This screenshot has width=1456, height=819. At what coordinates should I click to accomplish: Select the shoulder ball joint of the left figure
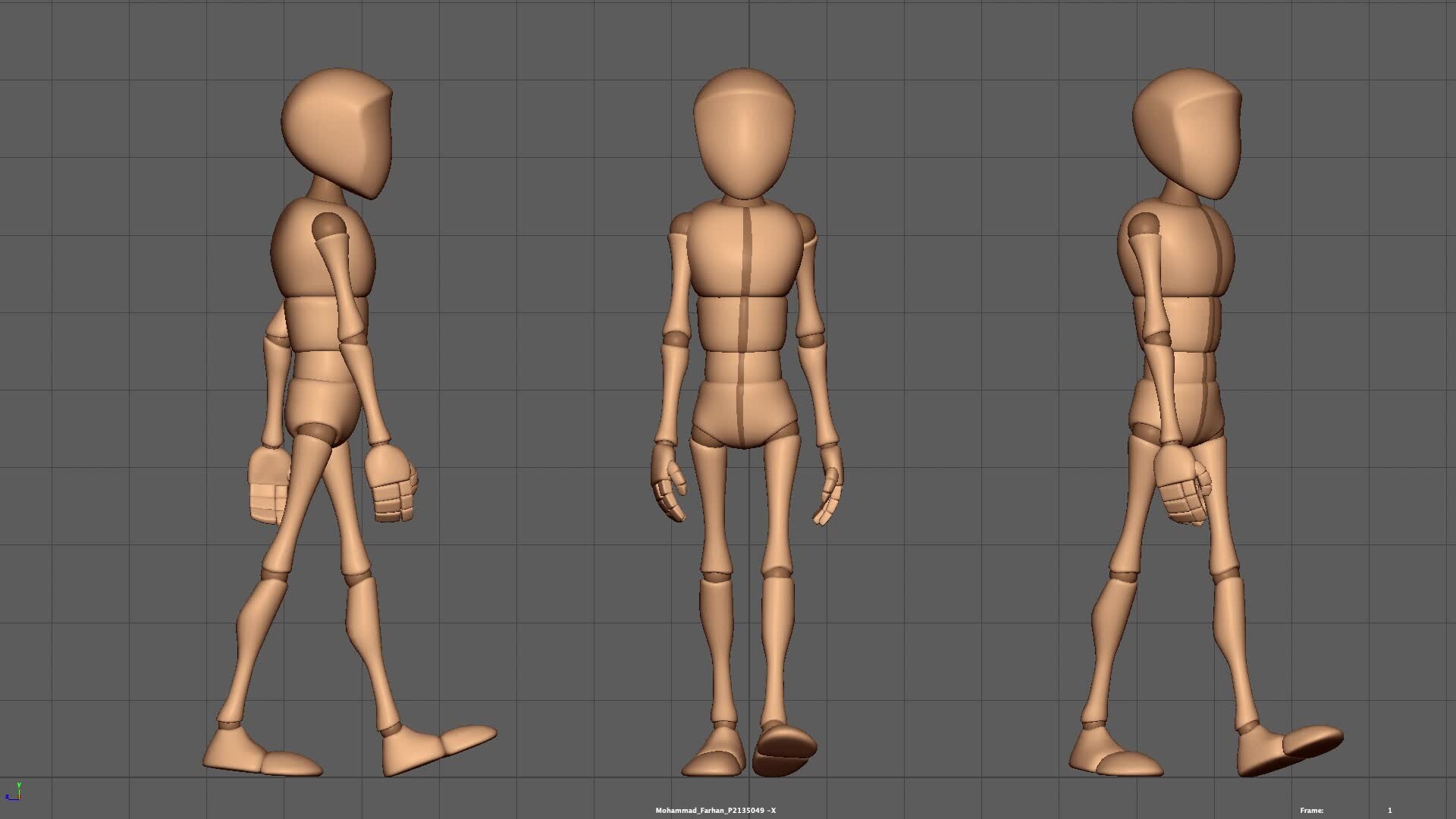point(329,224)
